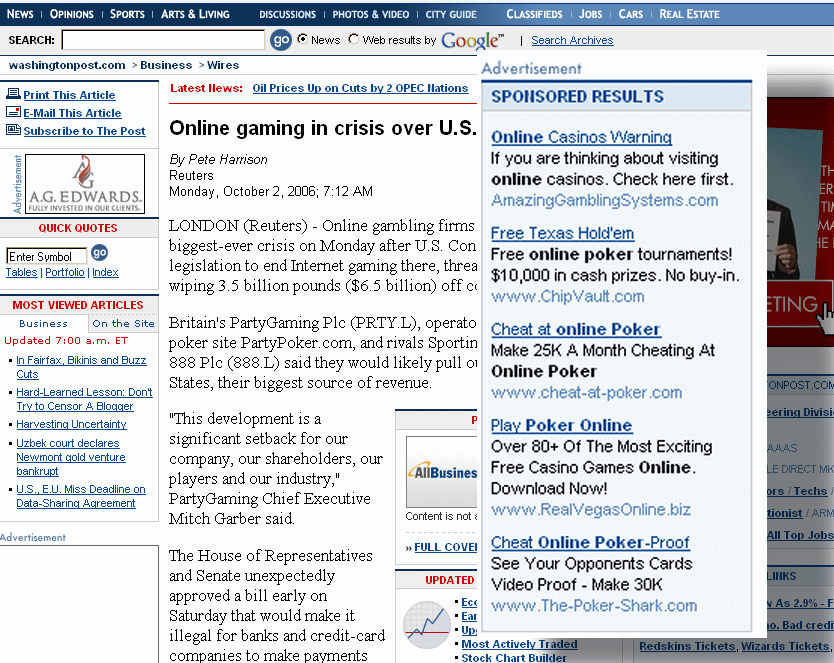
Task: Click Print This Article link
Action: [69, 95]
